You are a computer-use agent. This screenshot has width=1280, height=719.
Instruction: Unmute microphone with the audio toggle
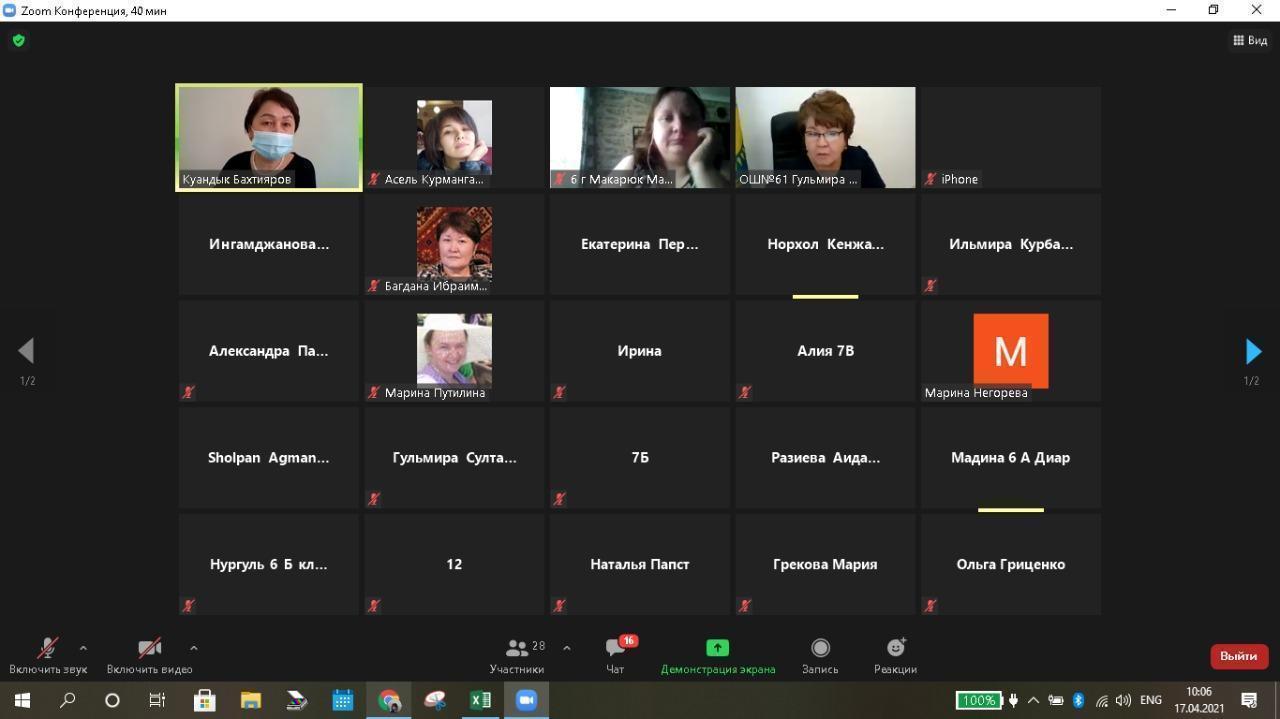[x=47, y=649]
